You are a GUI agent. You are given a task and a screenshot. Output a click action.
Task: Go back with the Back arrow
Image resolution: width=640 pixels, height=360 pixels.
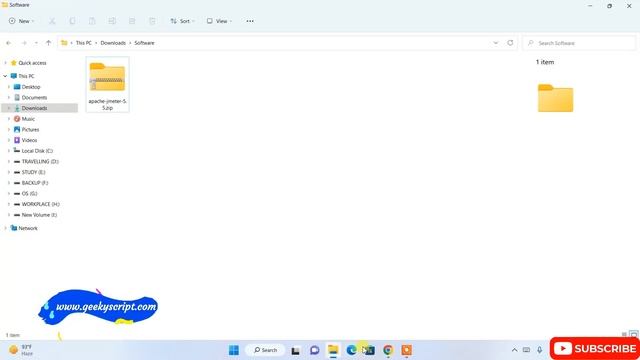(9, 43)
